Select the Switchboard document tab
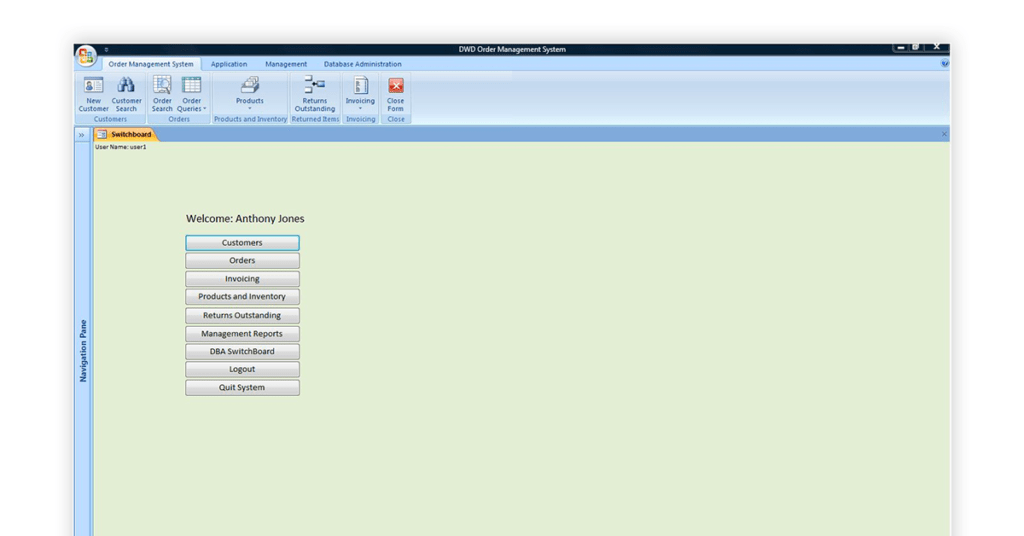The width and height of the screenshot is (1024, 536). click(x=126, y=134)
